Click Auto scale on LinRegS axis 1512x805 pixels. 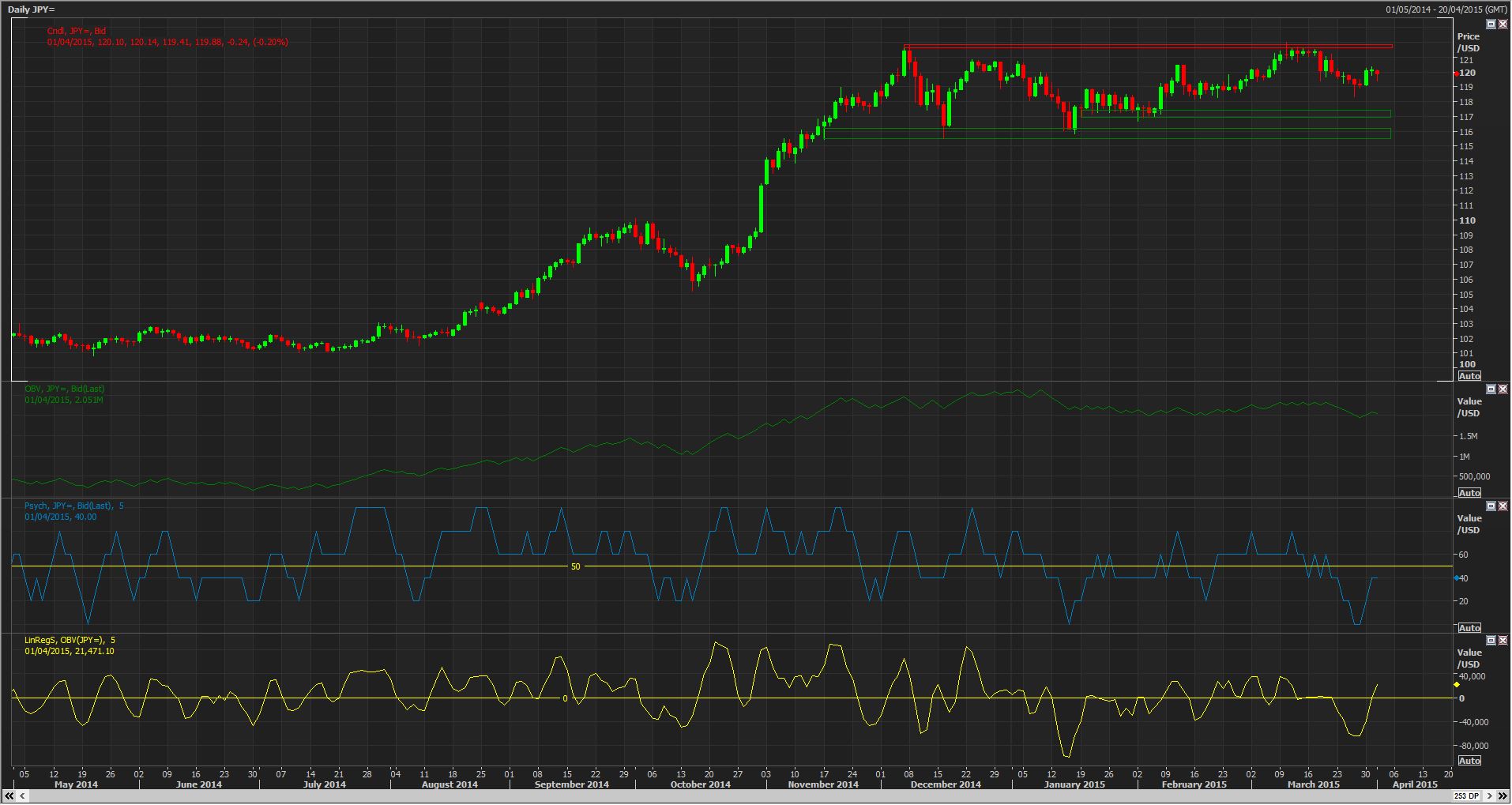click(1469, 761)
